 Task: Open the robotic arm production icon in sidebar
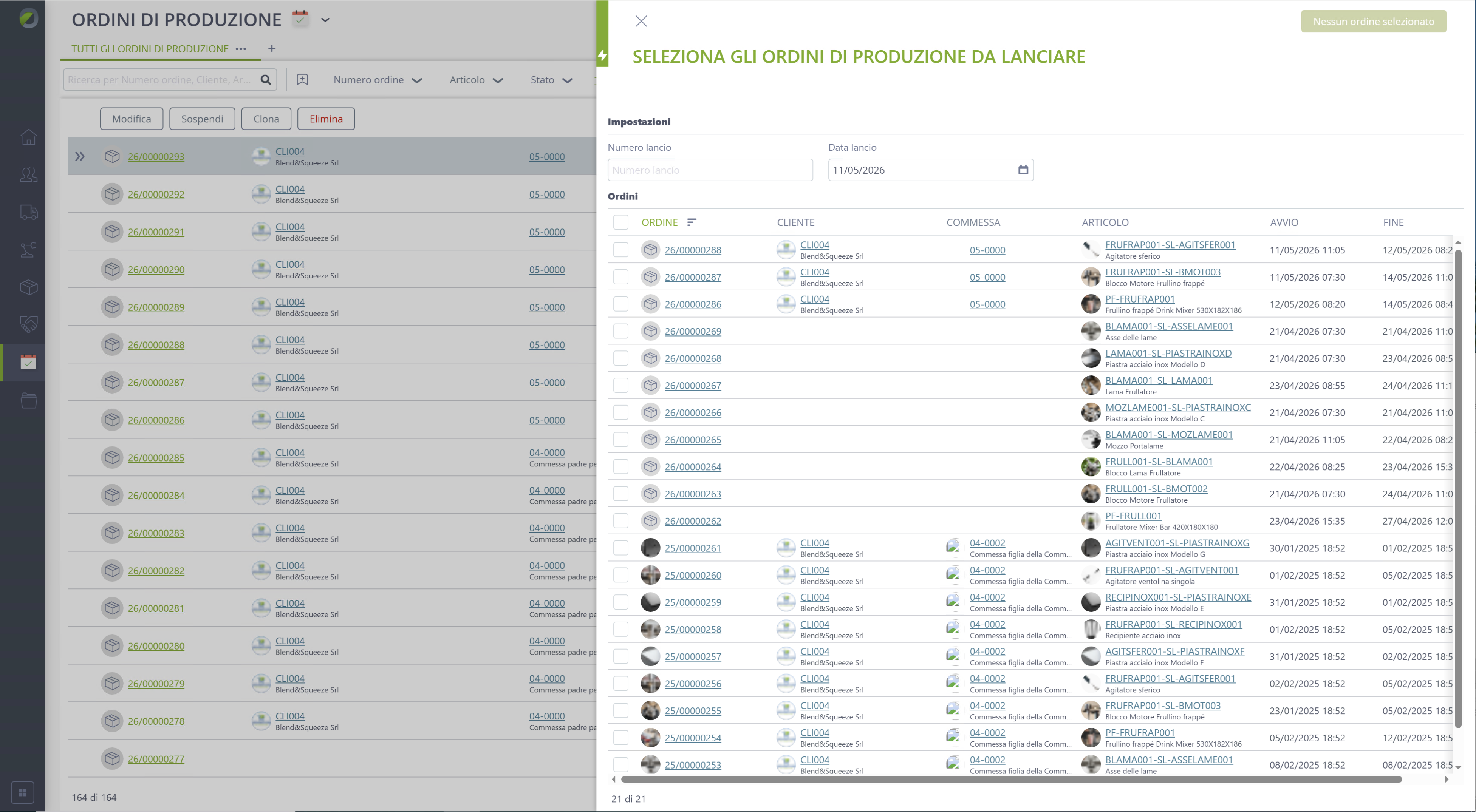click(x=29, y=250)
